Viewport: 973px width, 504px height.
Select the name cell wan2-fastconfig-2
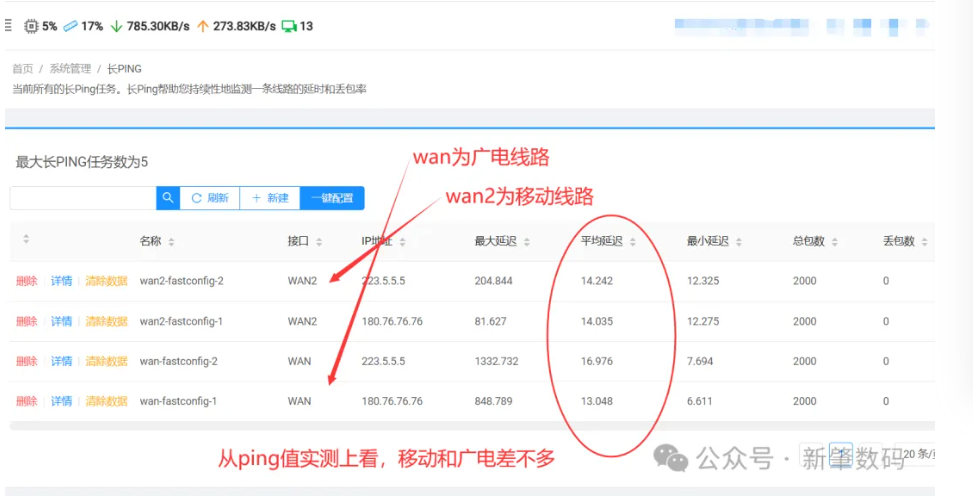click(x=181, y=281)
